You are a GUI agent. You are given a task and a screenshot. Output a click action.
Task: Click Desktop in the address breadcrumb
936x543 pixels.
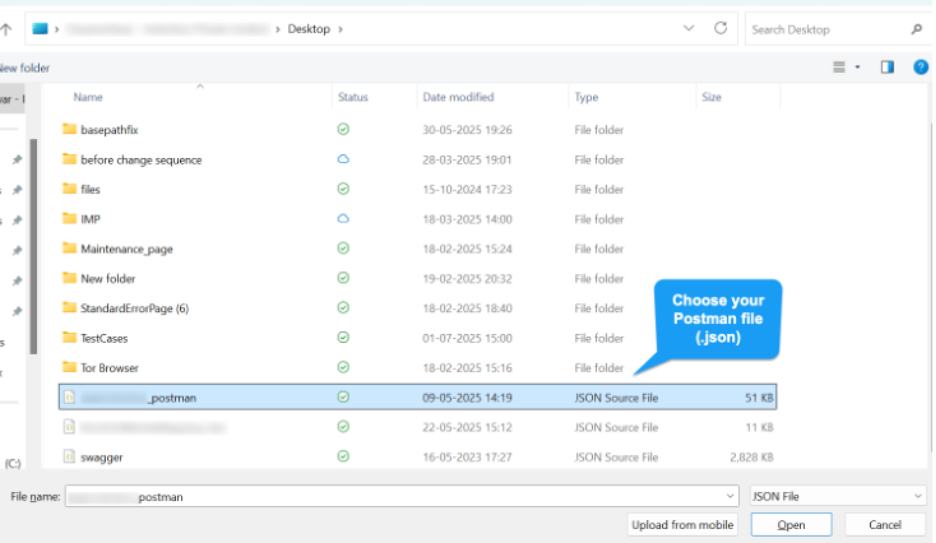click(x=309, y=29)
